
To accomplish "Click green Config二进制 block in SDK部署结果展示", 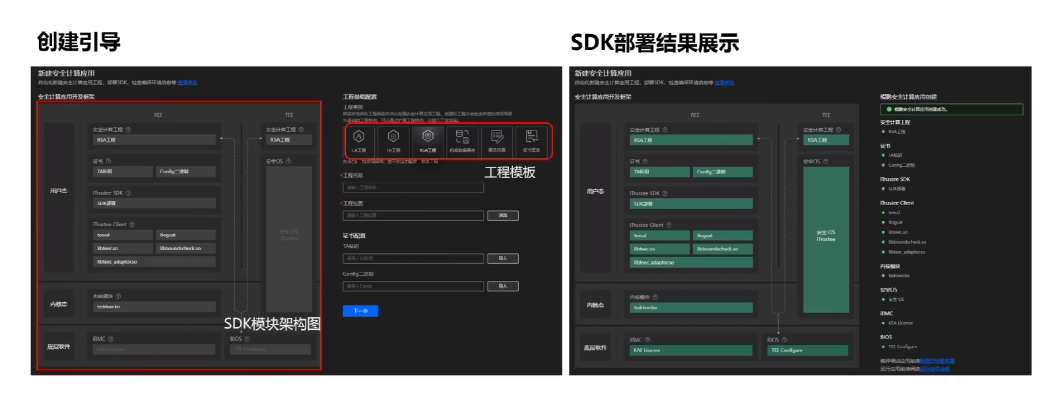I will coord(723,172).
